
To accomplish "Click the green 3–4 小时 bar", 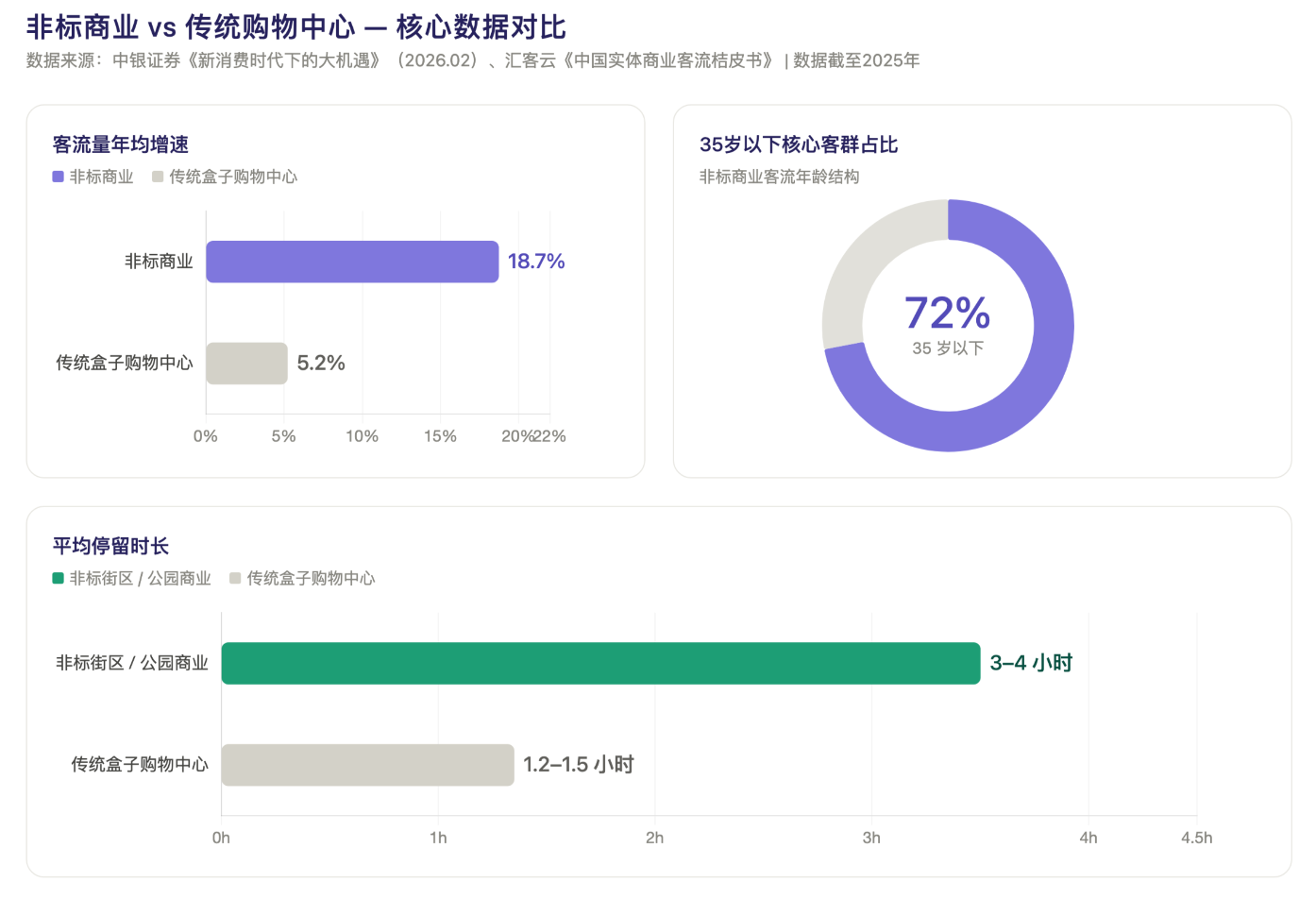I will tap(600, 663).
